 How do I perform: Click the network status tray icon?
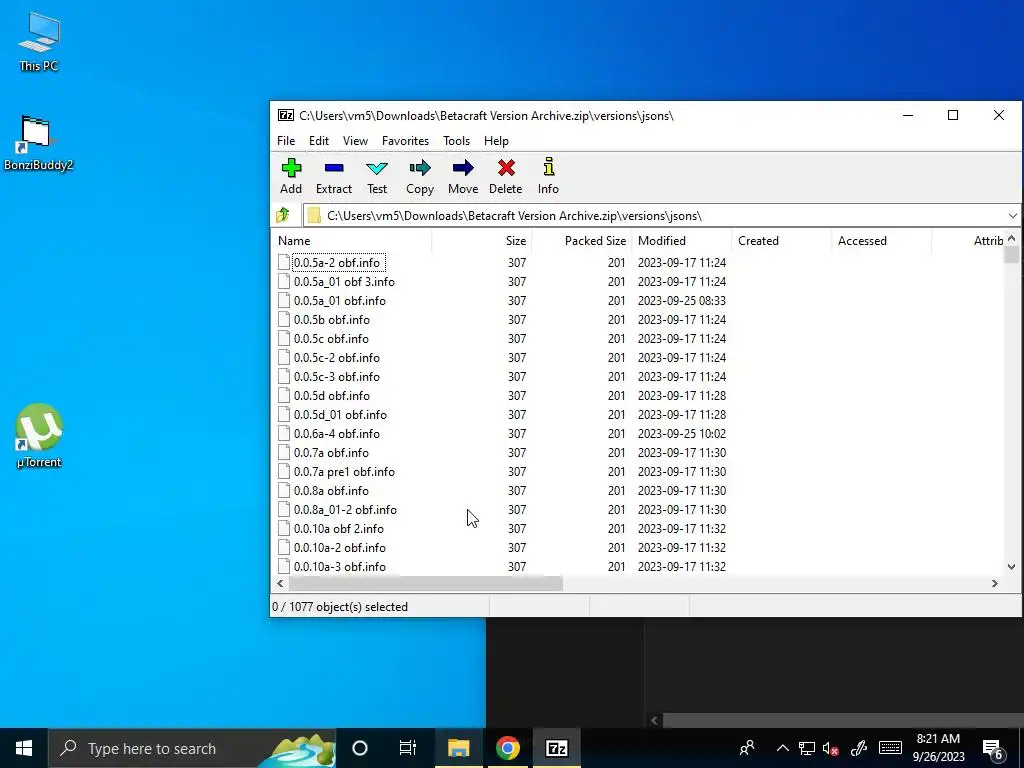807,748
